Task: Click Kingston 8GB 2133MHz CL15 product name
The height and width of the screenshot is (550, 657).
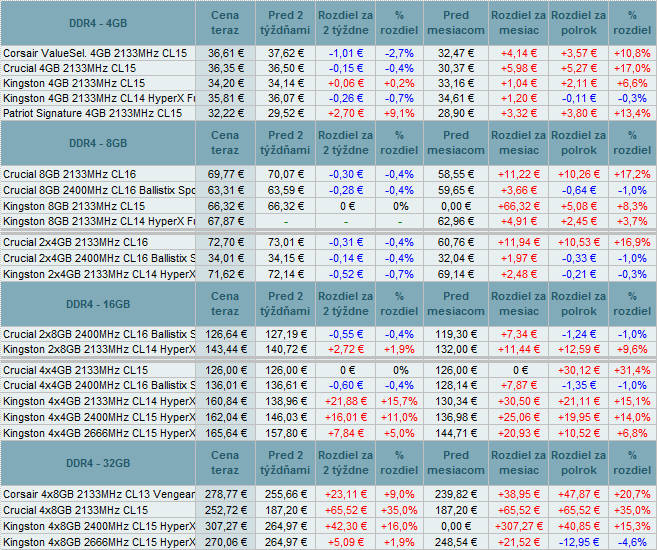Action: coord(74,206)
